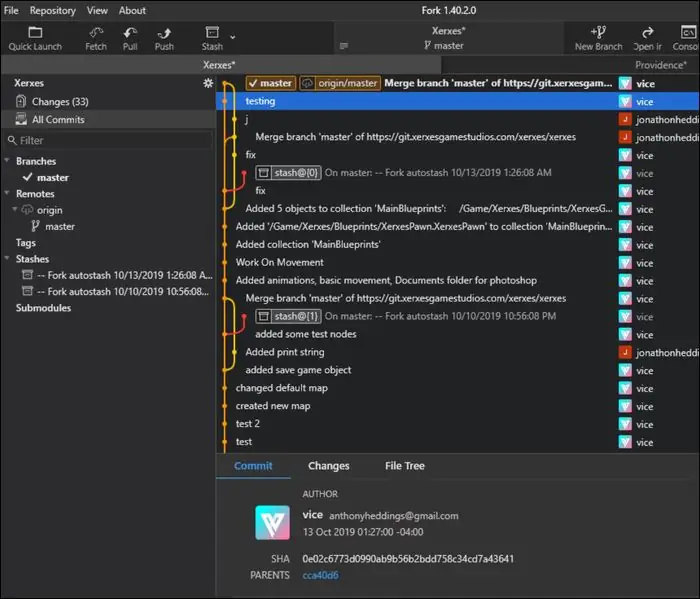Open the File menu
The image size is (700, 599).
[x=11, y=10]
